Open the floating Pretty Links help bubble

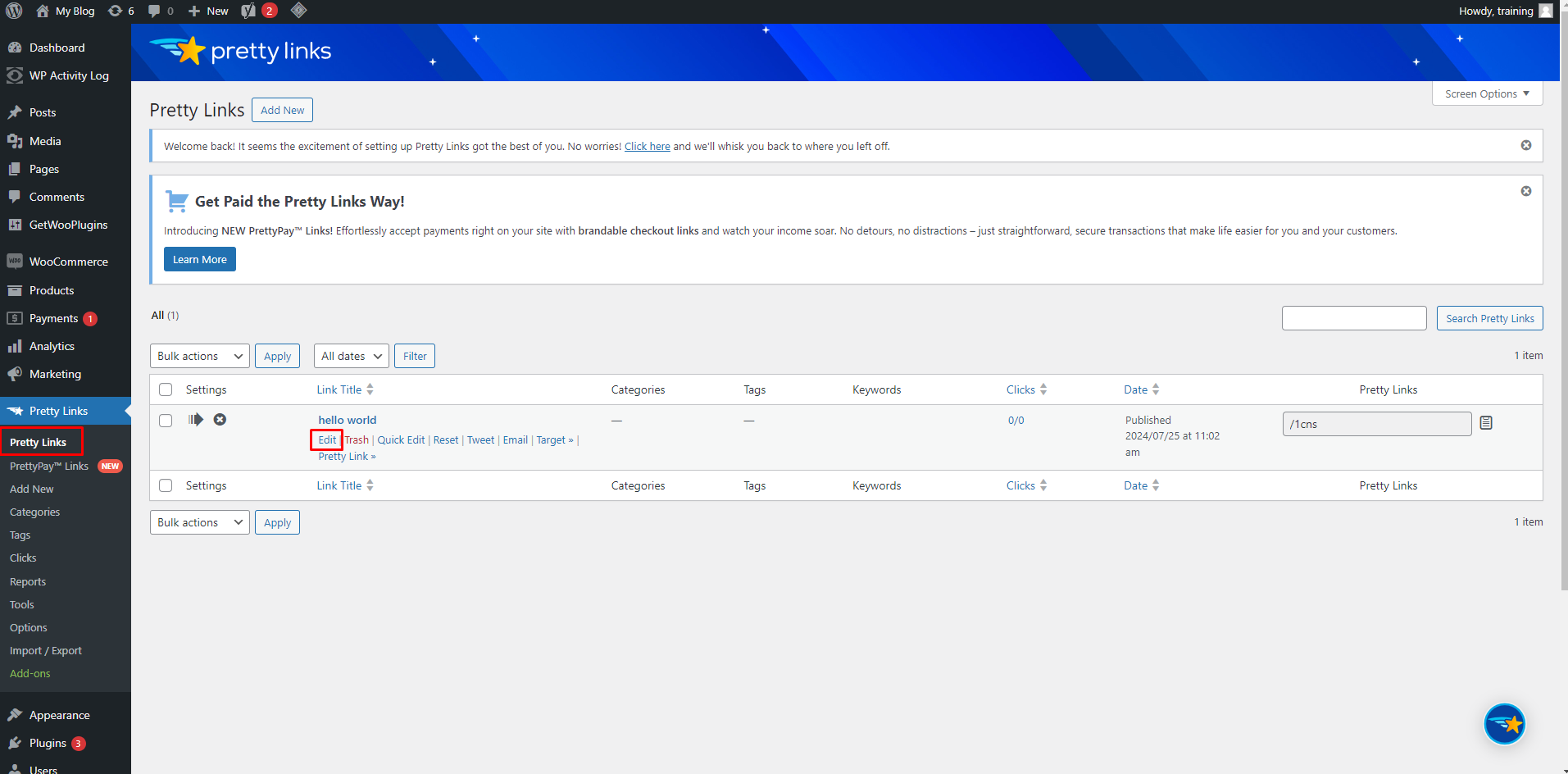(1504, 724)
